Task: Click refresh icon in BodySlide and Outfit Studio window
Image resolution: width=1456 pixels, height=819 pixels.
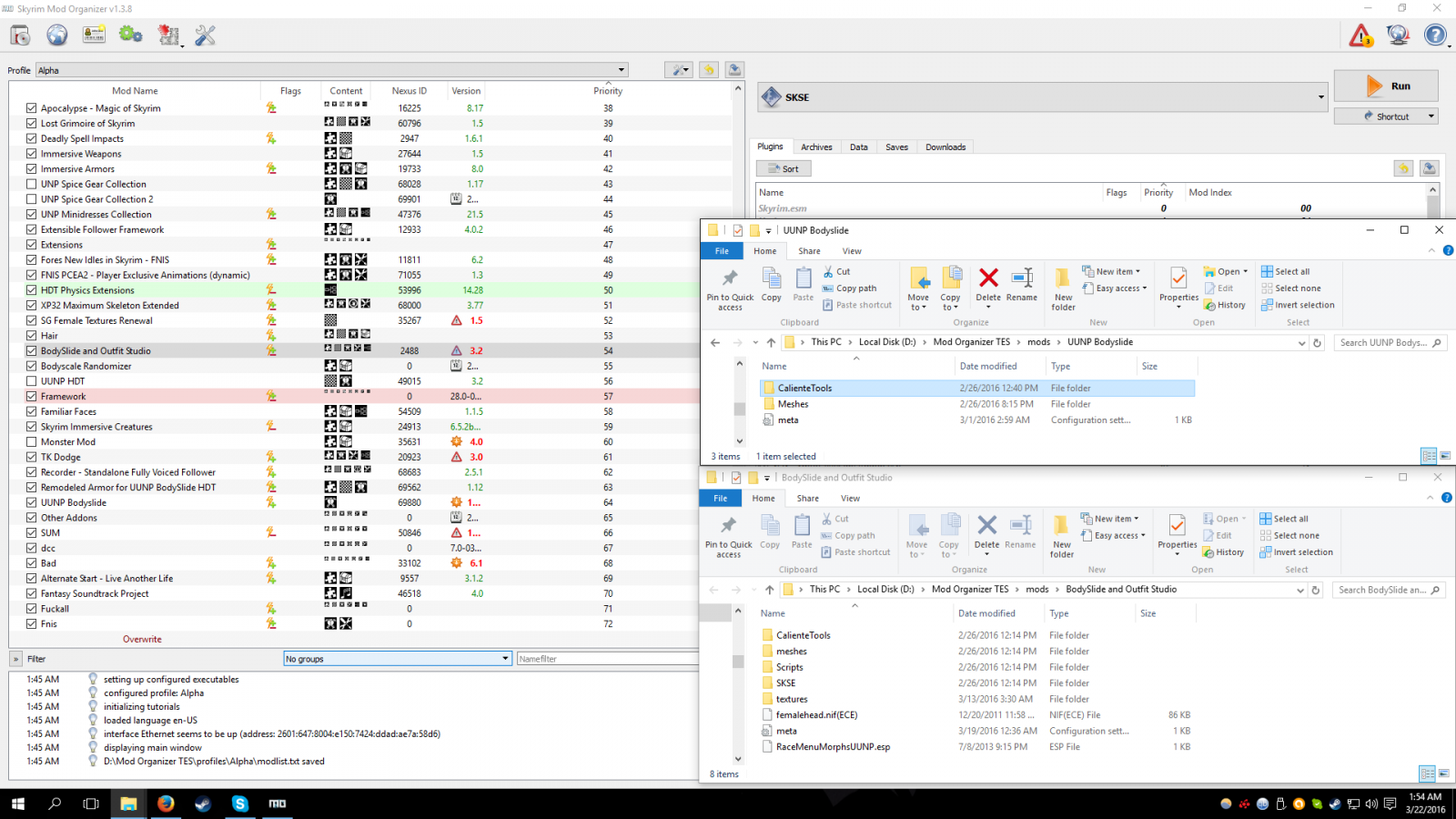Action: [1315, 590]
